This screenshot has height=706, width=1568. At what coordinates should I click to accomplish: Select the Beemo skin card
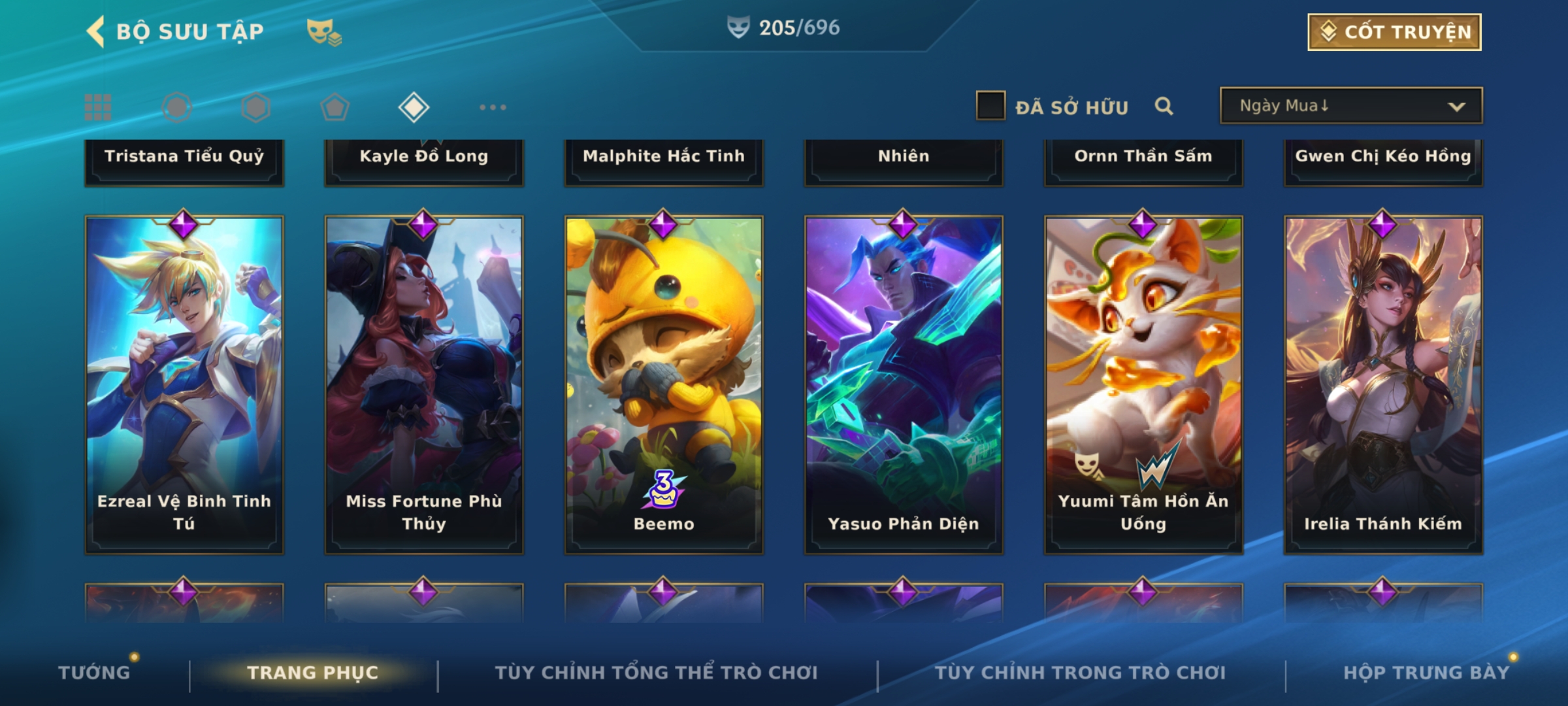(x=664, y=384)
